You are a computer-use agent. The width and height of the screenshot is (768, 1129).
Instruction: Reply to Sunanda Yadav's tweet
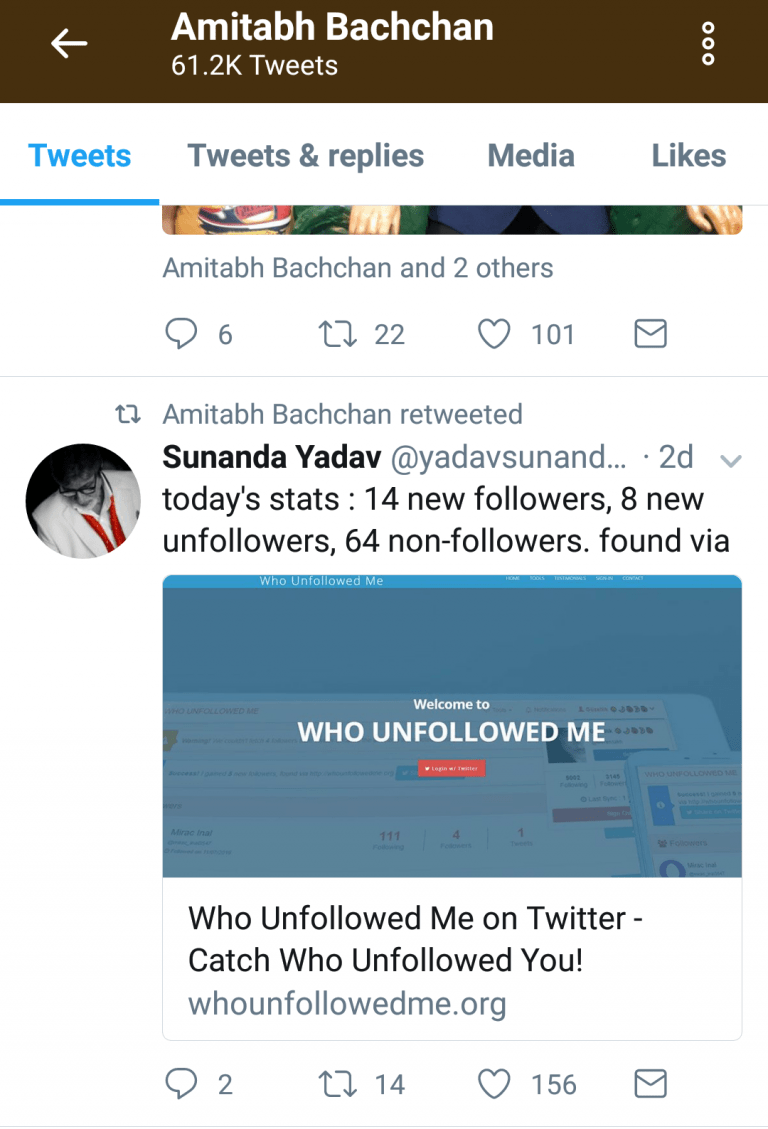(181, 1084)
